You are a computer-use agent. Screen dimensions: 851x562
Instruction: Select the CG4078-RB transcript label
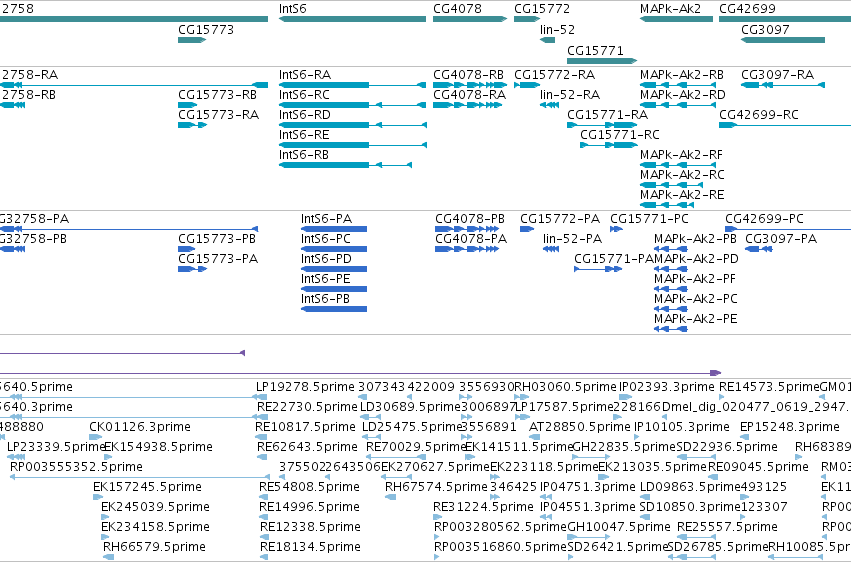click(468, 75)
